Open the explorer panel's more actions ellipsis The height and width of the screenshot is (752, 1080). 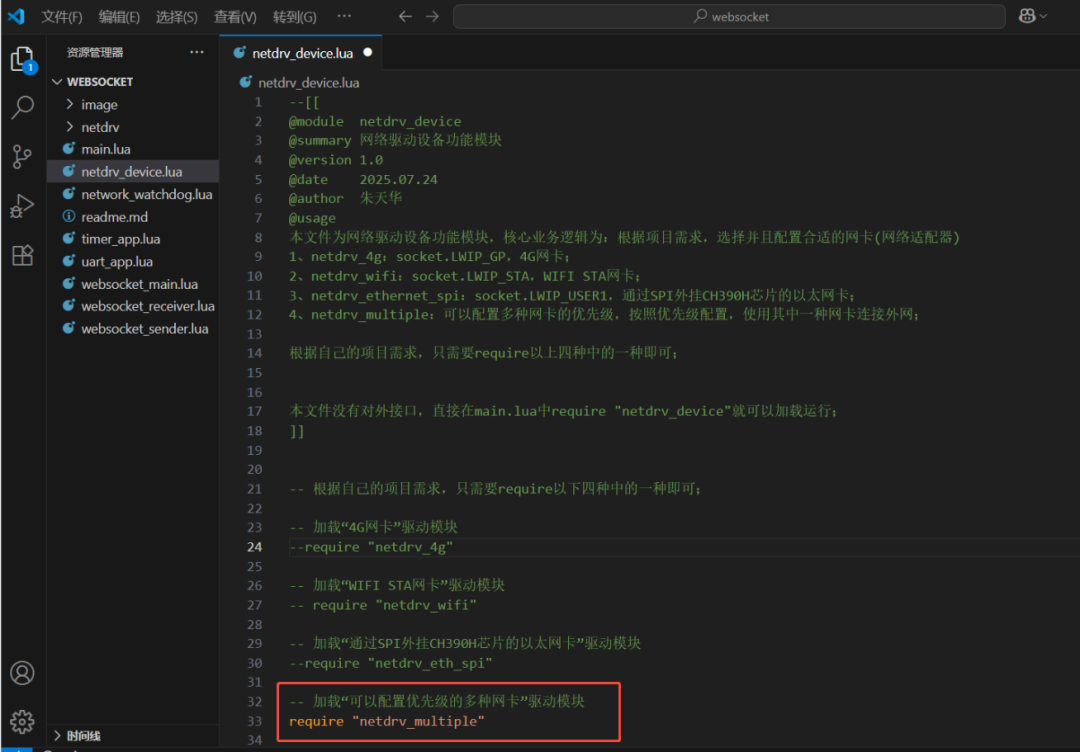click(197, 52)
